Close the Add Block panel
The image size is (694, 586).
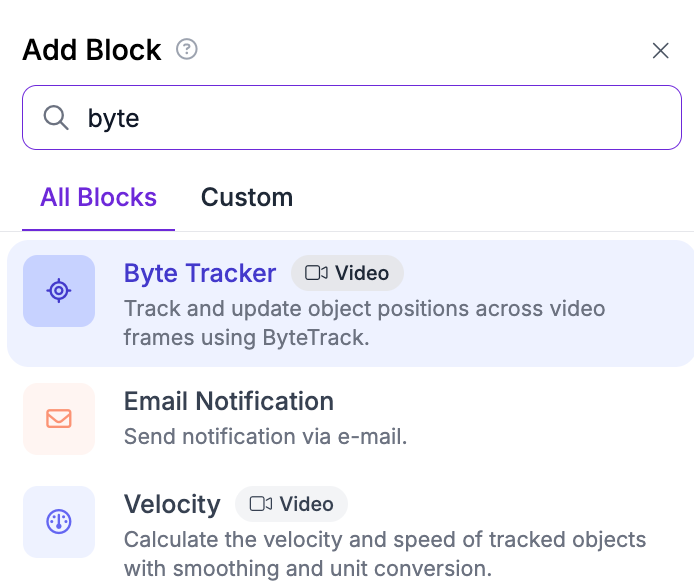pos(660,50)
